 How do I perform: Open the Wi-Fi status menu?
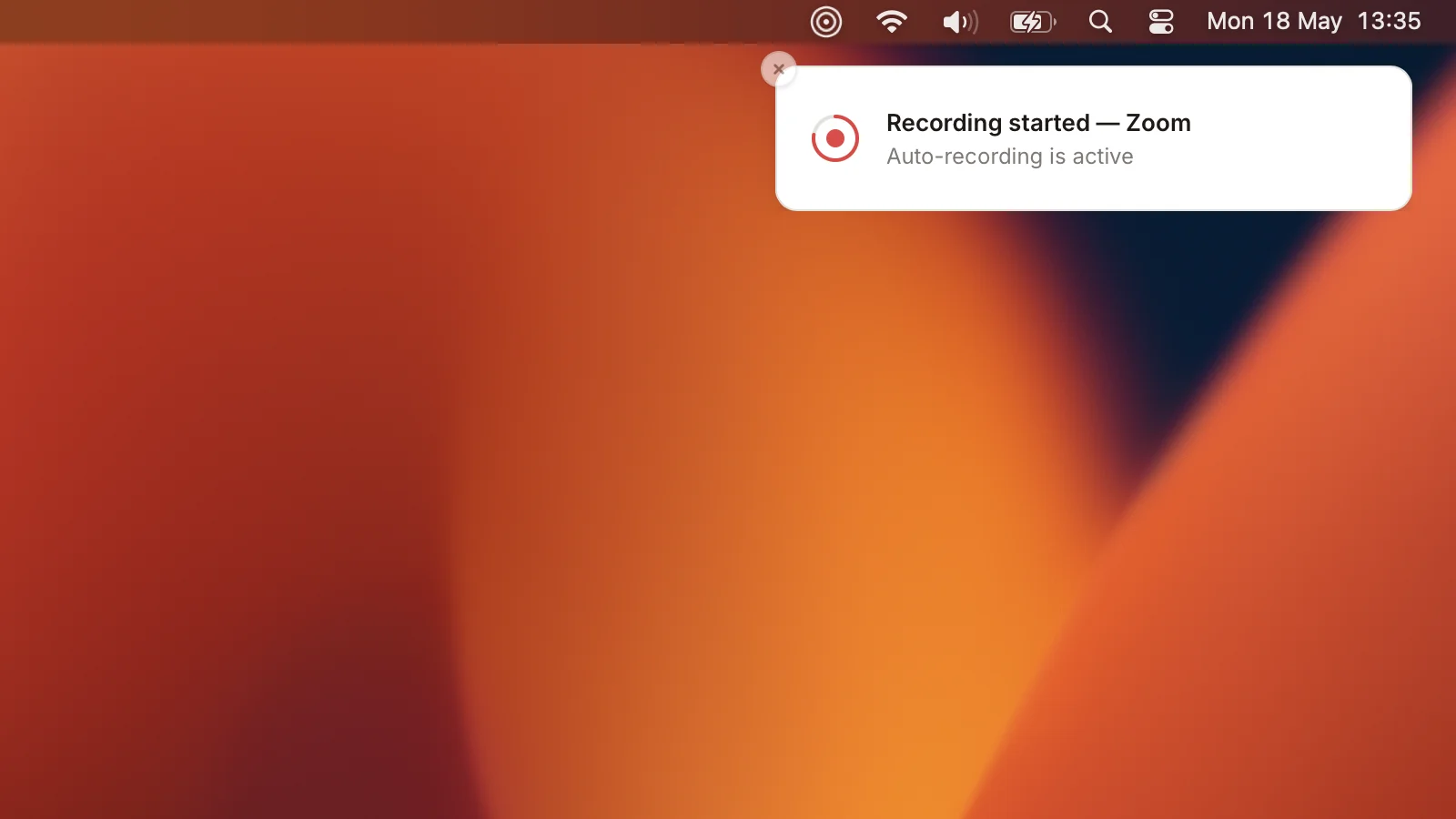click(892, 22)
